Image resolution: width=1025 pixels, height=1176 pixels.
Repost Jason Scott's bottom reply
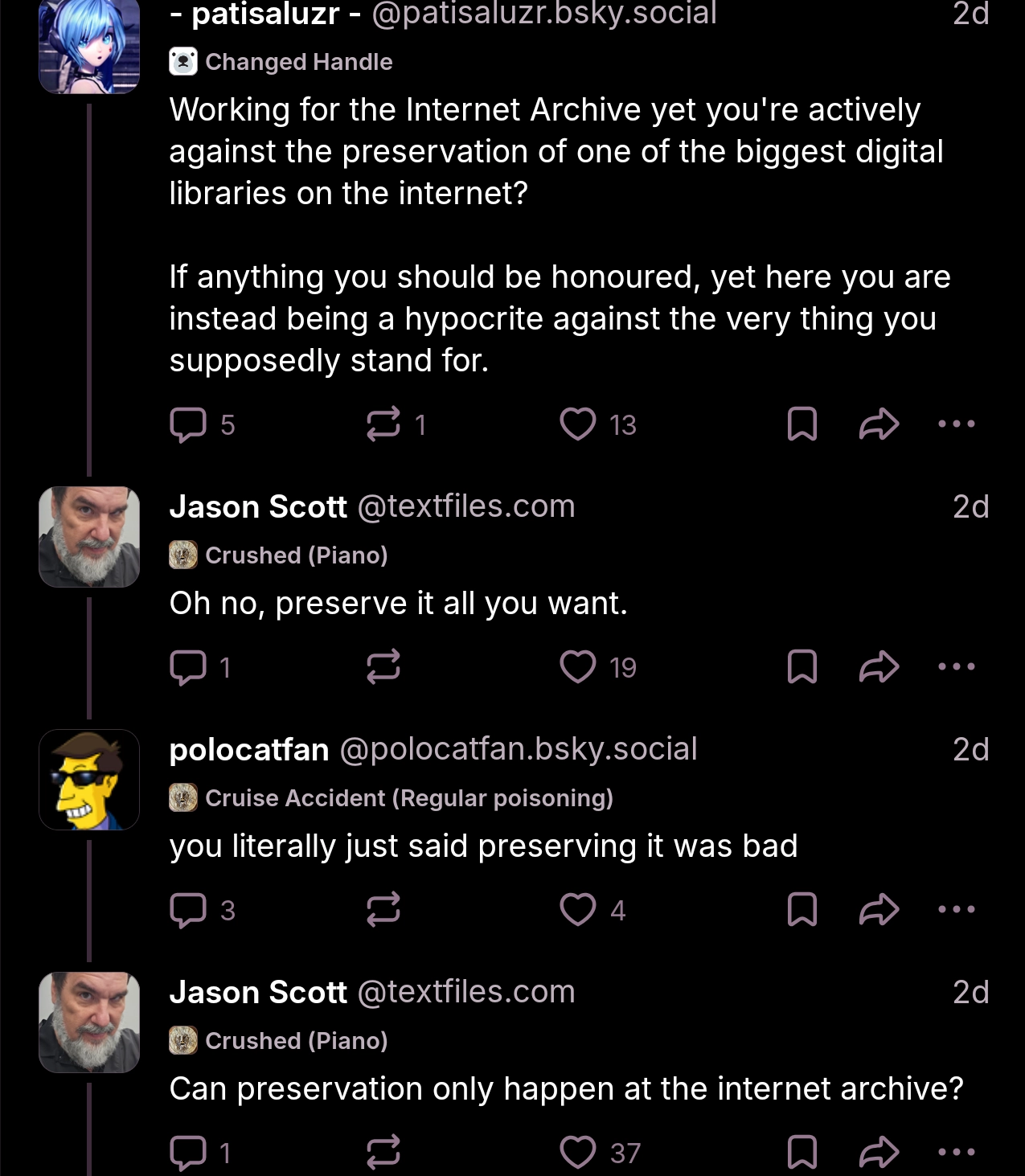coord(384,1153)
